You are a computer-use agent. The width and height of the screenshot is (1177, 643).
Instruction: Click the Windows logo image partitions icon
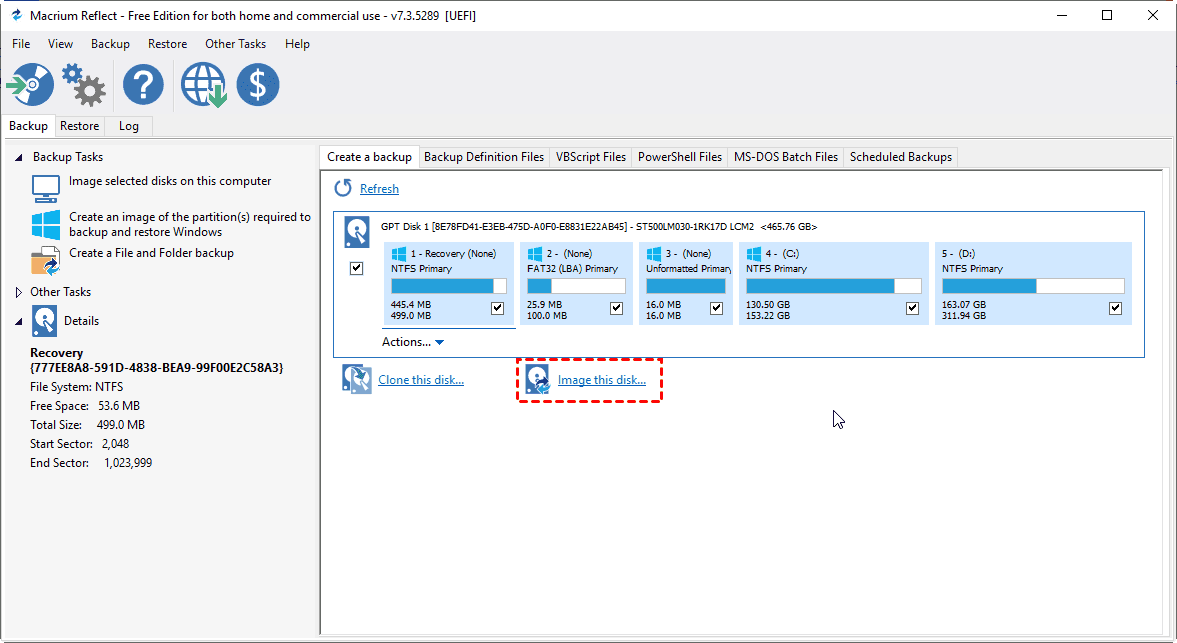46,224
